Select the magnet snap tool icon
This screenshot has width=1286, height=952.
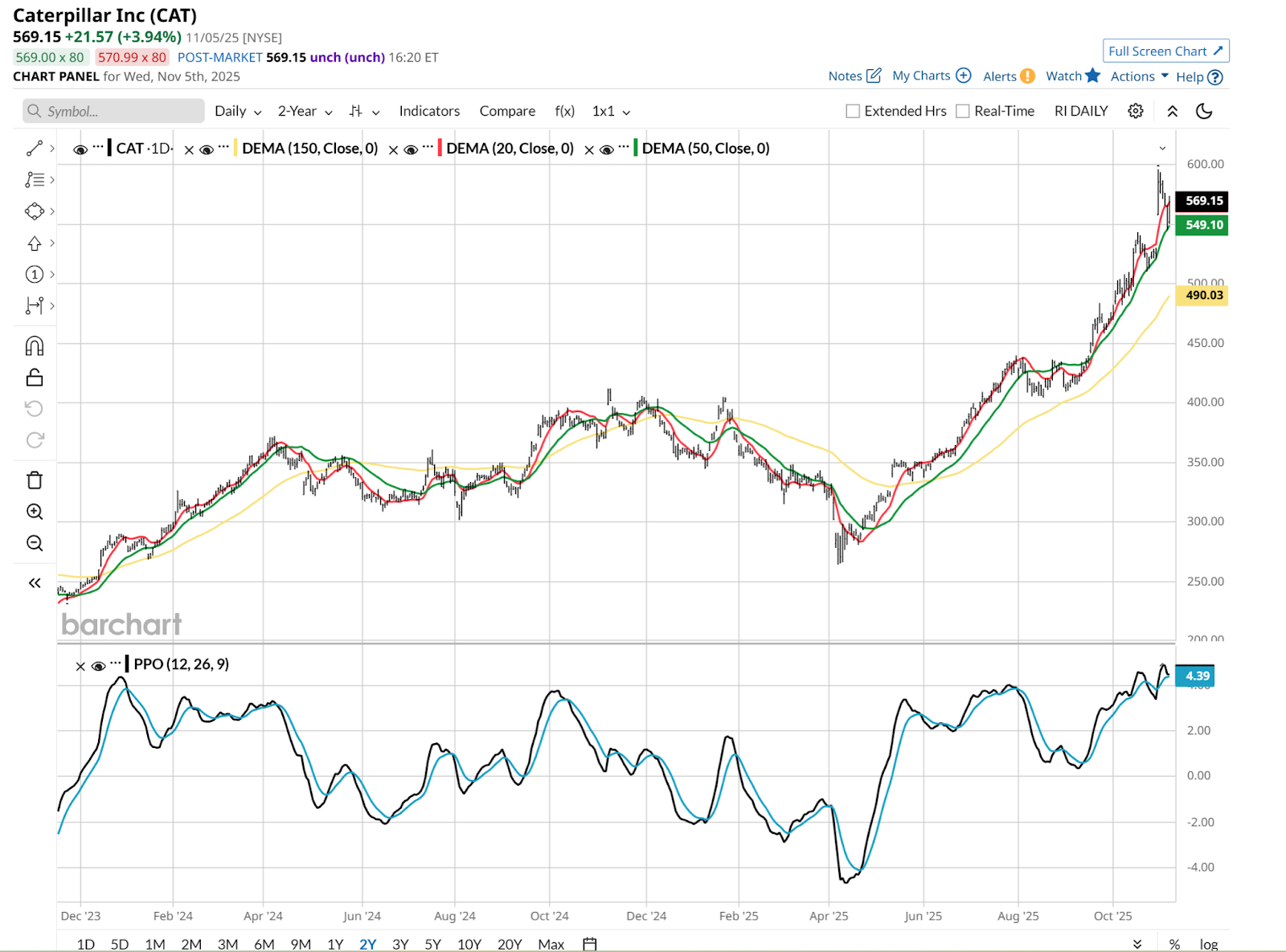(x=35, y=346)
